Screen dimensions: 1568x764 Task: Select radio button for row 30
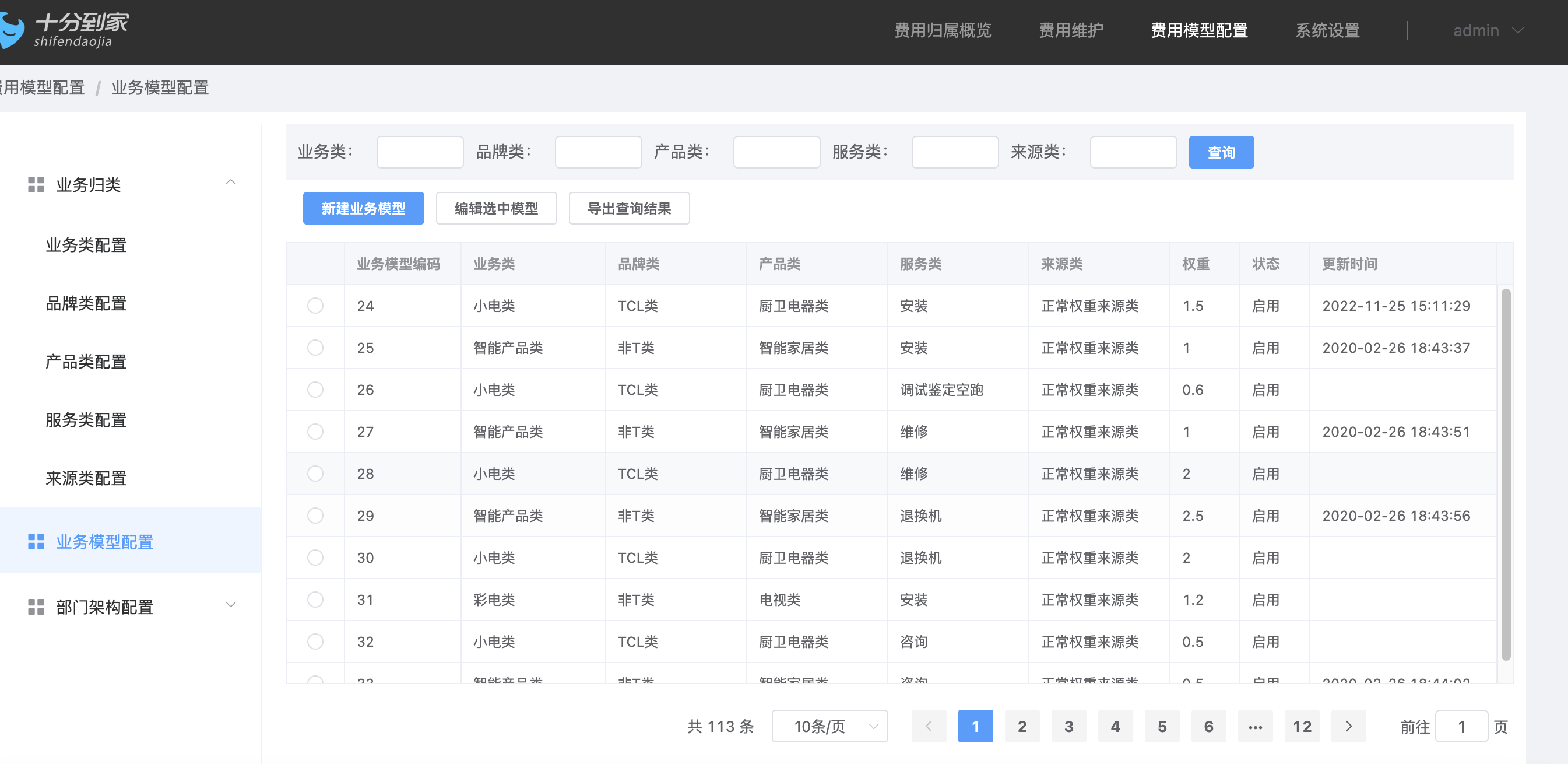click(x=315, y=558)
